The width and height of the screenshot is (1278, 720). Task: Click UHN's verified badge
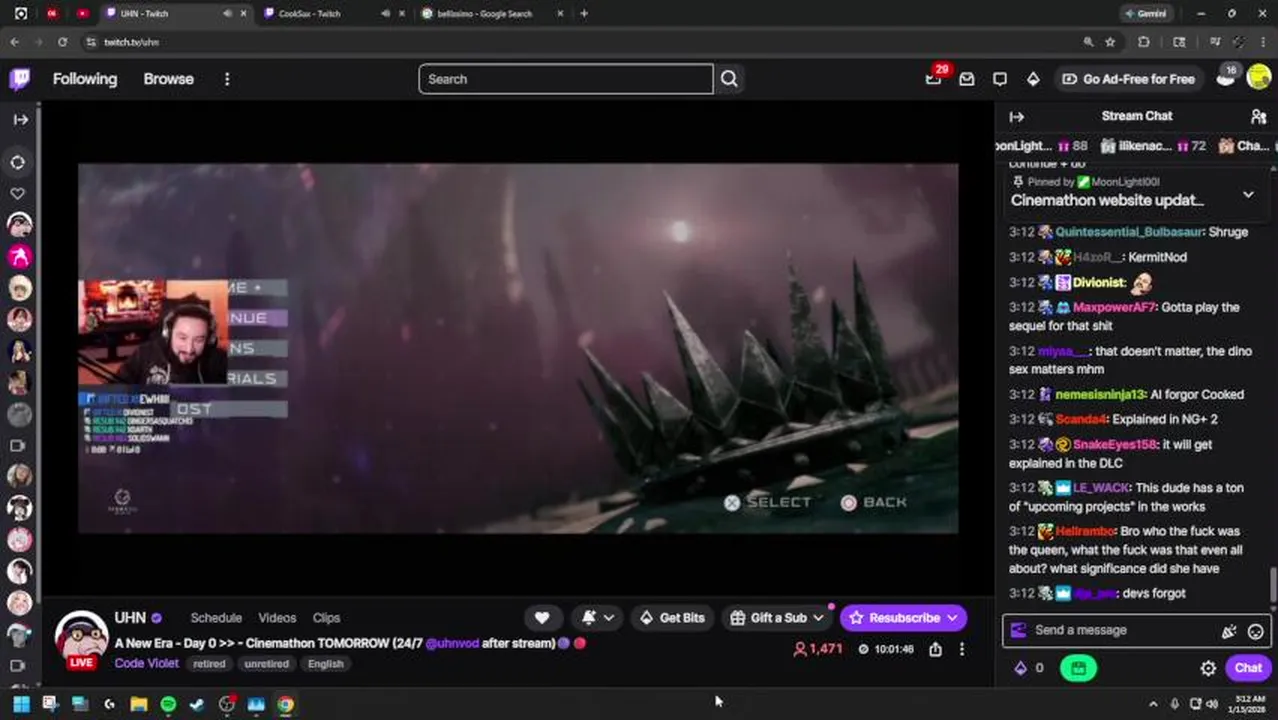156,618
